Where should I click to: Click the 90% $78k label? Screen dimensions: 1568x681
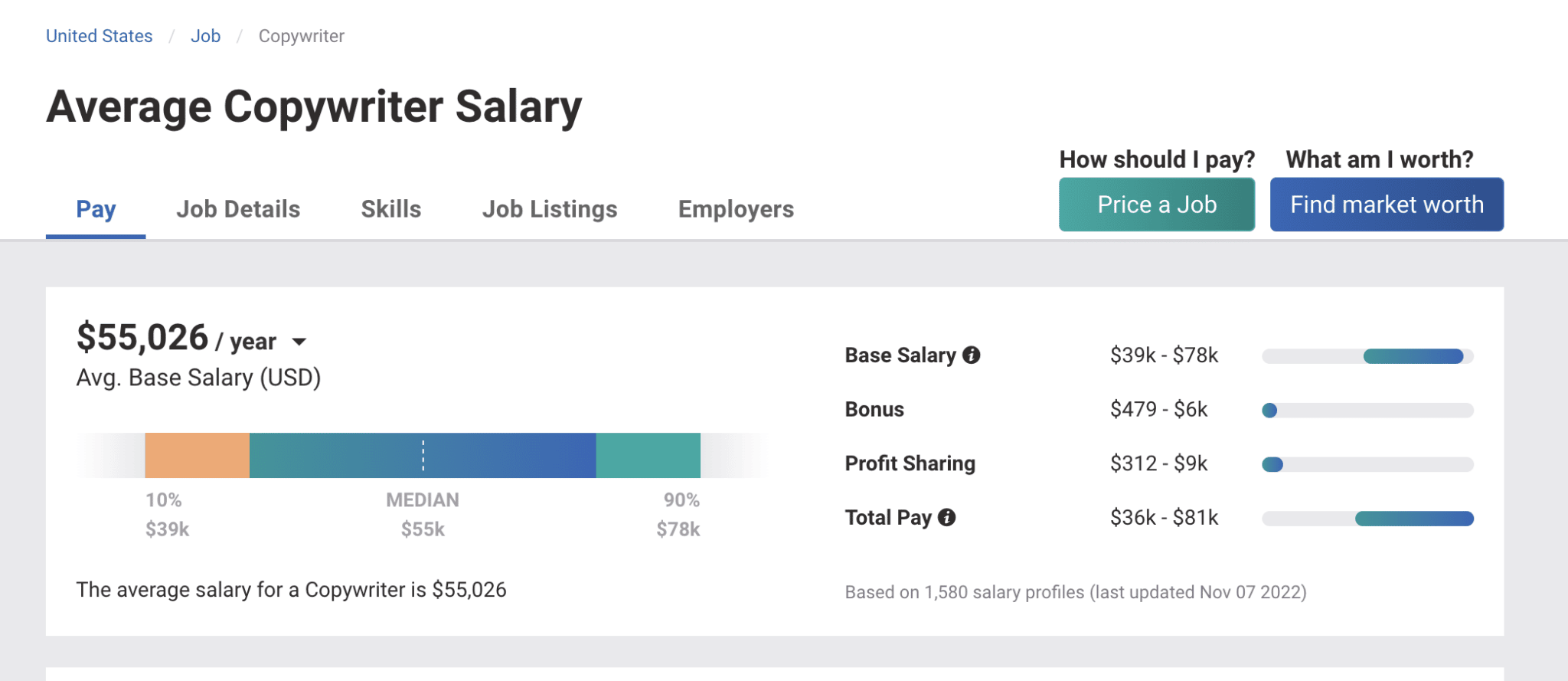coord(678,515)
